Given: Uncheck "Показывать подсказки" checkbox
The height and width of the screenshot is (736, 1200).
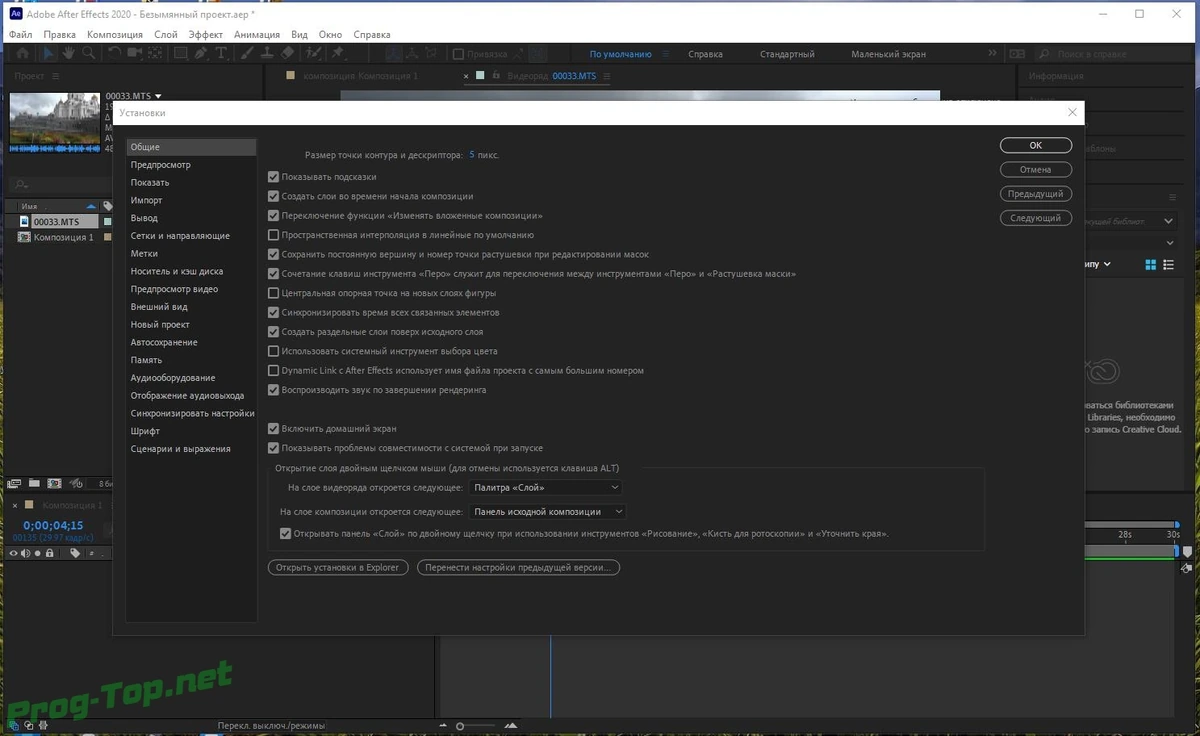Looking at the screenshot, I should (x=274, y=177).
